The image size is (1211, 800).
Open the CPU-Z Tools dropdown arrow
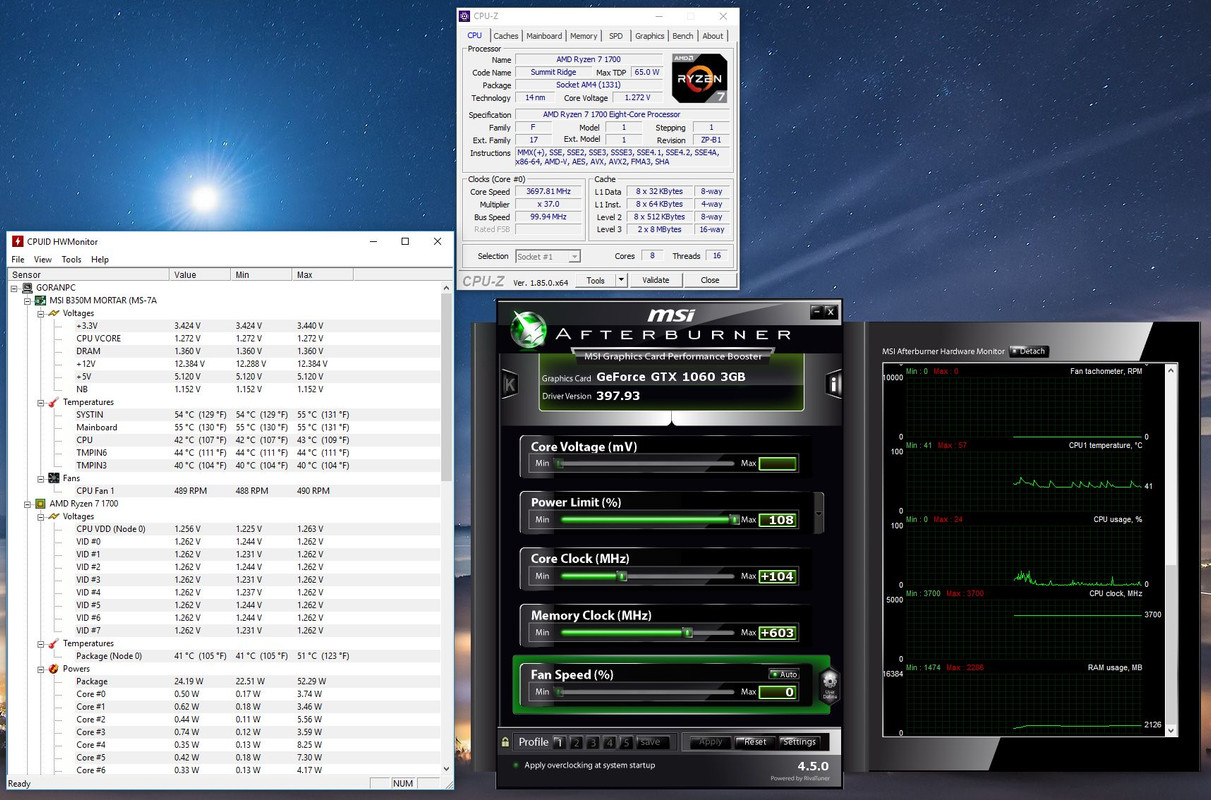pos(621,280)
